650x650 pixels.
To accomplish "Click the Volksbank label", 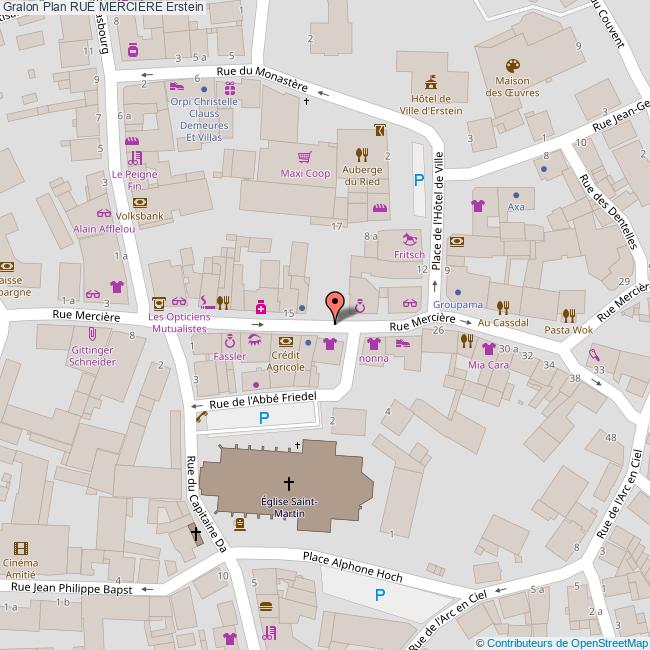I will coord(140,215).
